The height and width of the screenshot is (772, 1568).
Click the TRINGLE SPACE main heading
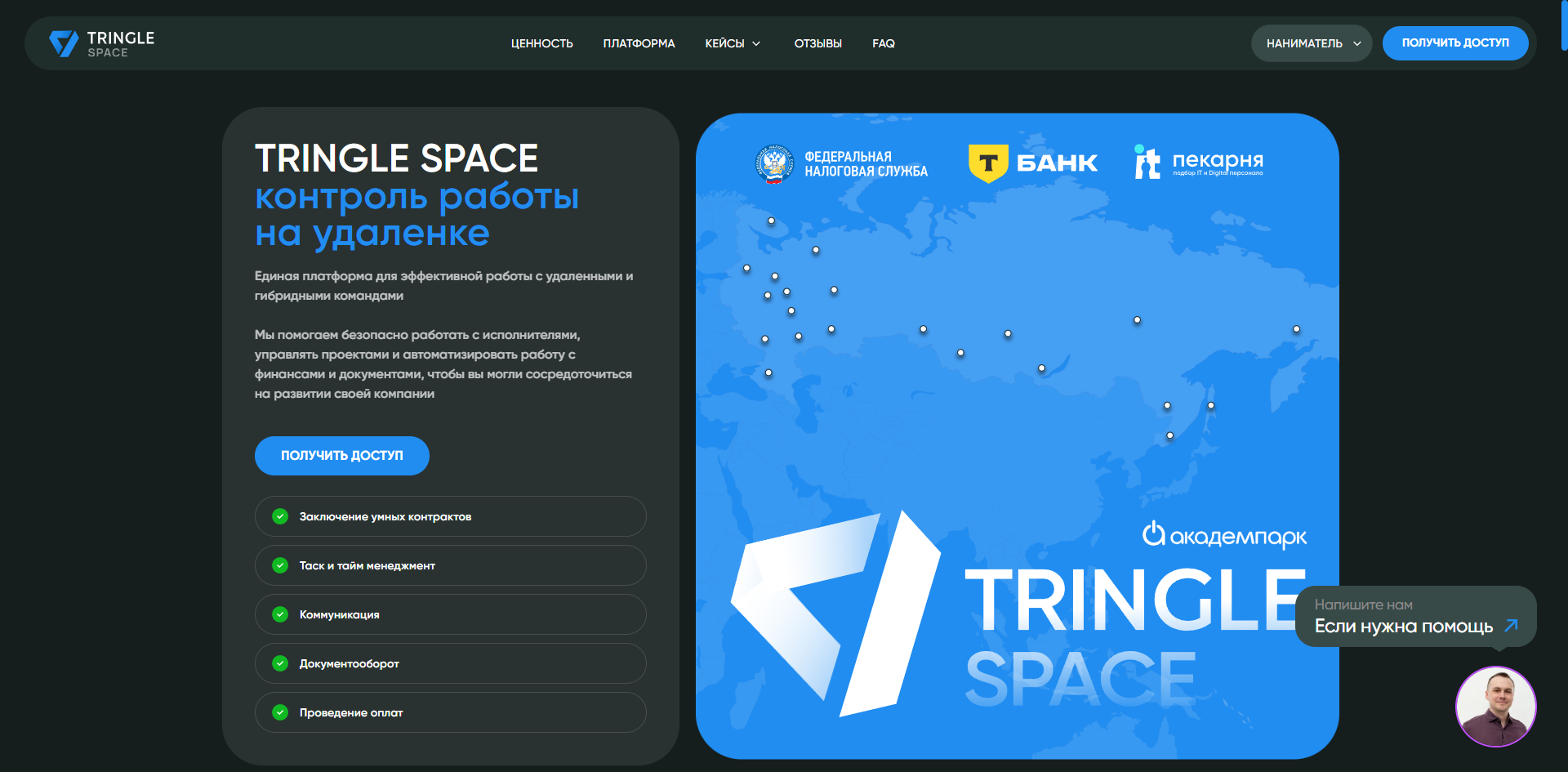(x=397, y=158)
